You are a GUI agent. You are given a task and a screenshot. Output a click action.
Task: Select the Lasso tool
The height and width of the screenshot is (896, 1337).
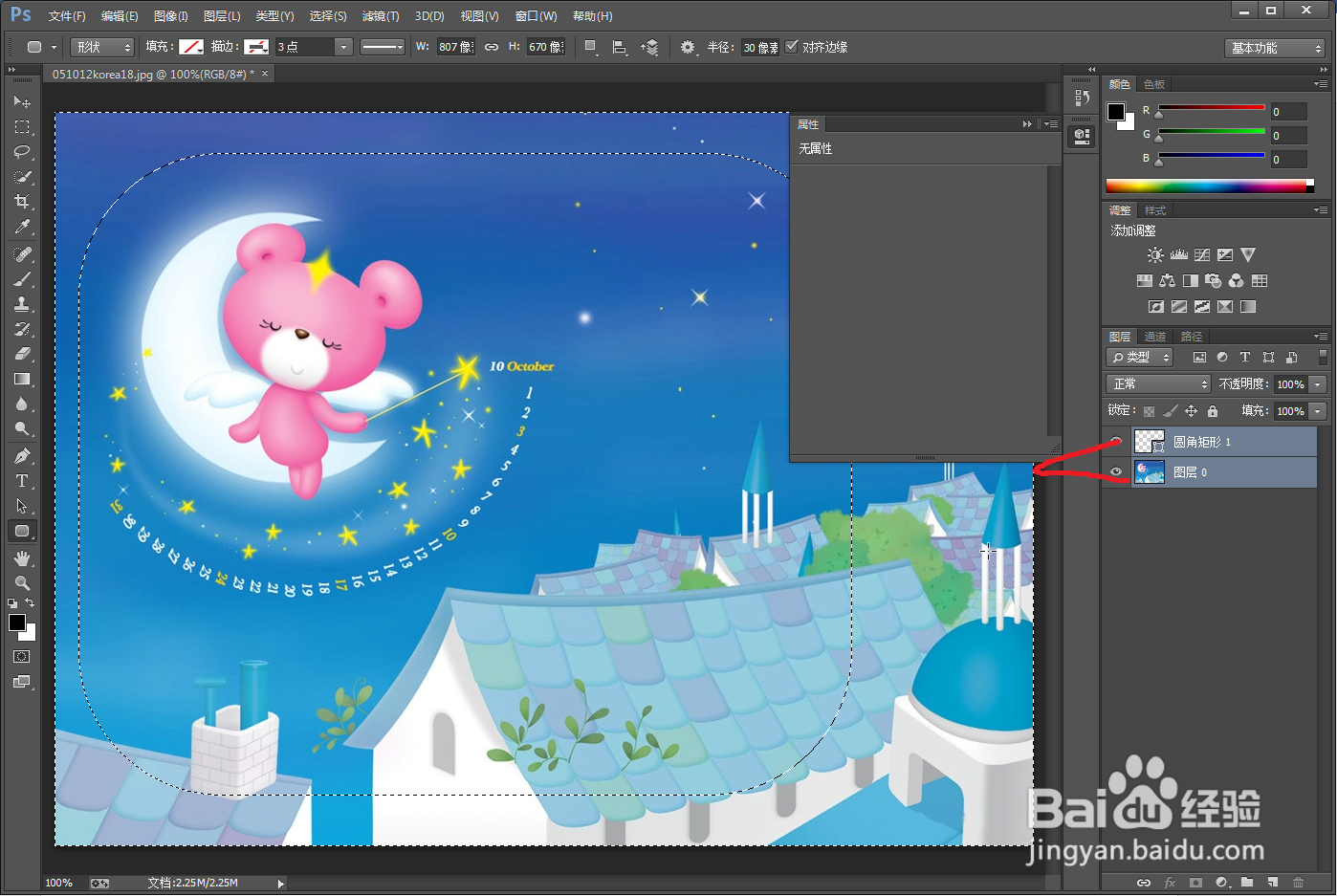[22, 152]
